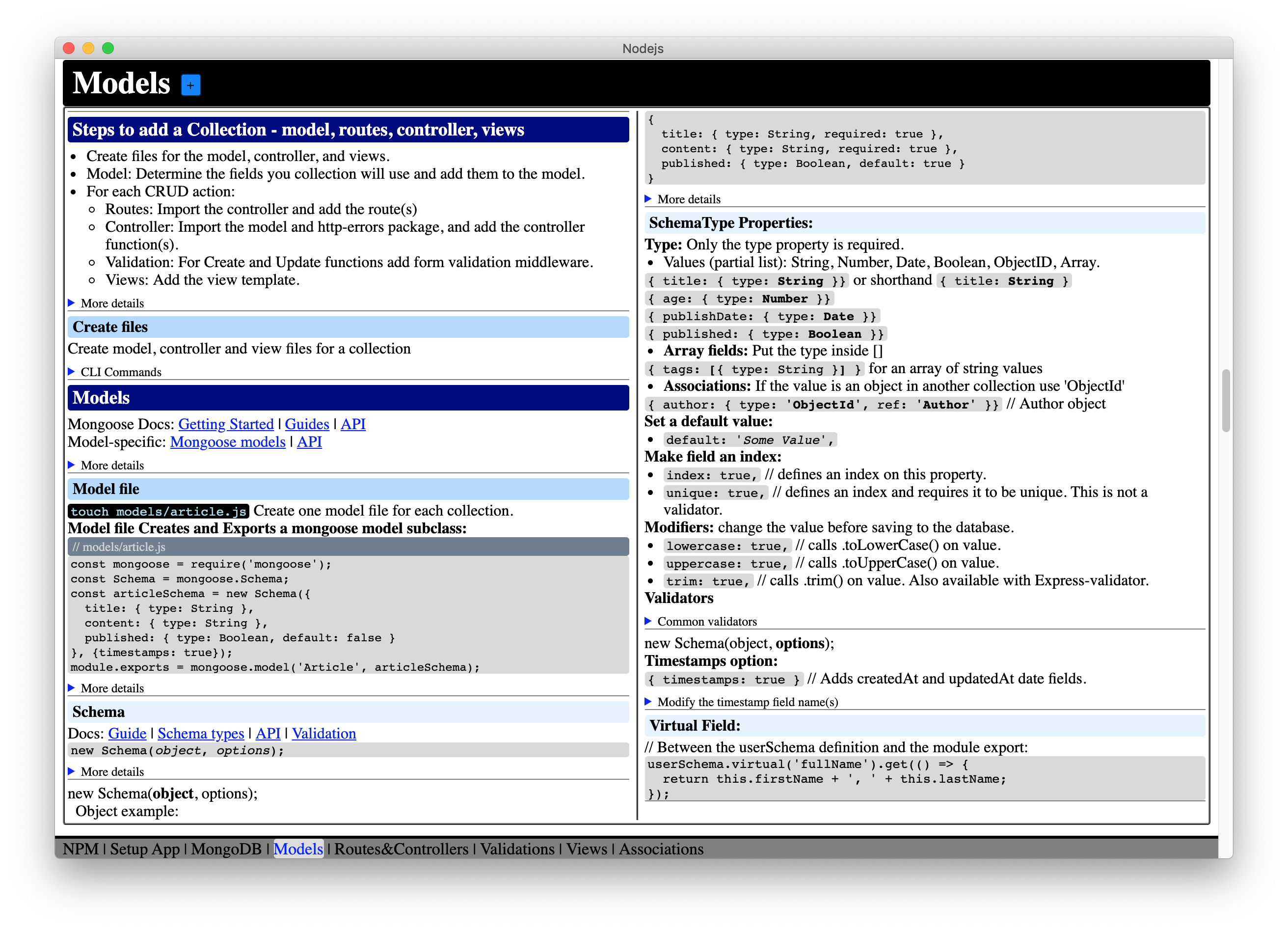Image resolution: width=1288 pixels, height=931 pixels.
Task: Open the Validation docs link
Action: tap(323, 733)
